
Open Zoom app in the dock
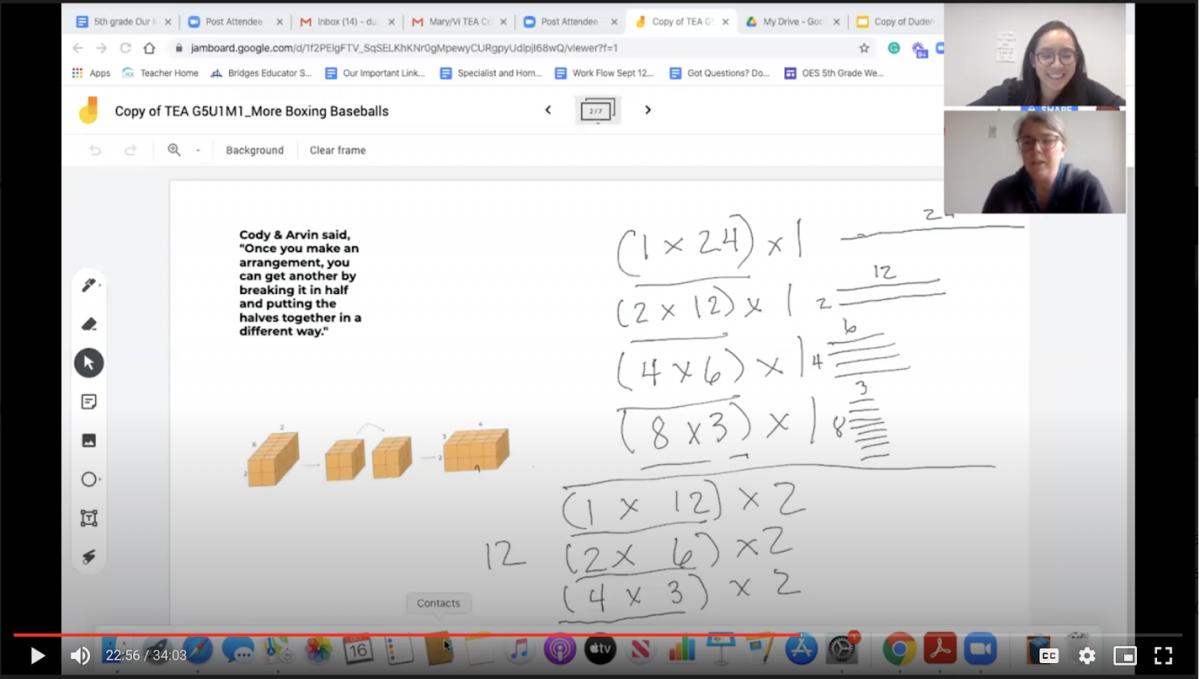click(980, 650)
